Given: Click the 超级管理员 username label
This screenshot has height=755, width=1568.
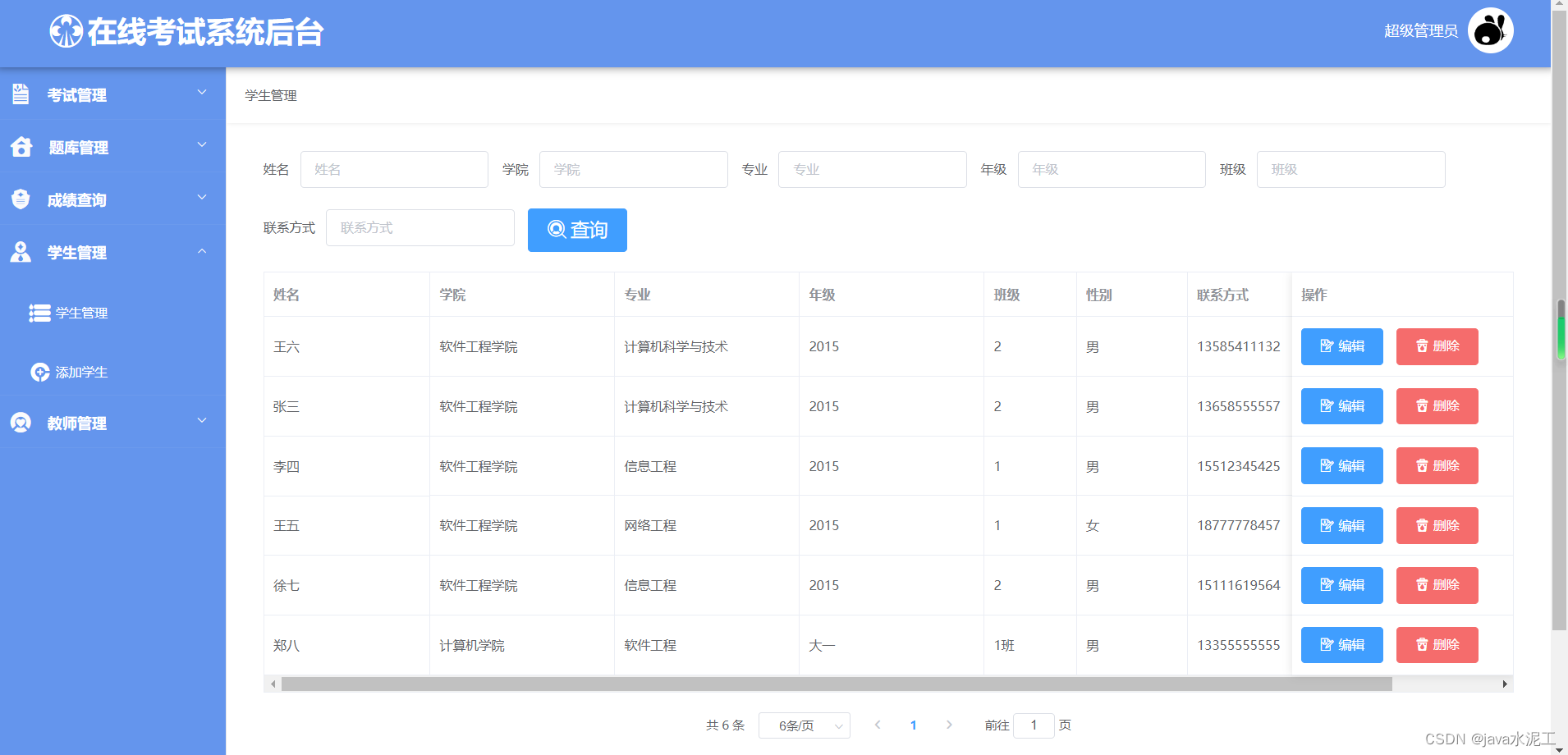Looking at the screenshot, I should coord(1421,31).
